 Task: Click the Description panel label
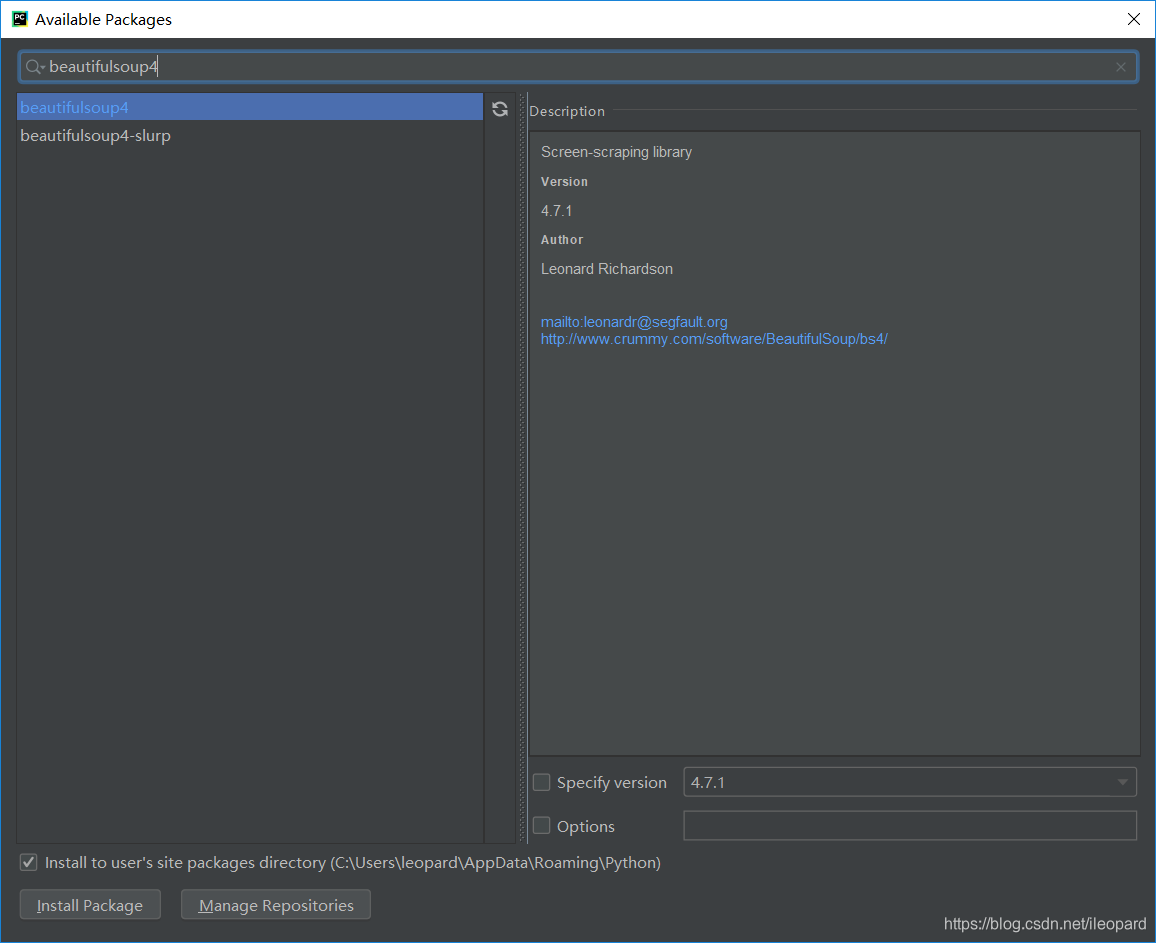[x=567, y=111]
